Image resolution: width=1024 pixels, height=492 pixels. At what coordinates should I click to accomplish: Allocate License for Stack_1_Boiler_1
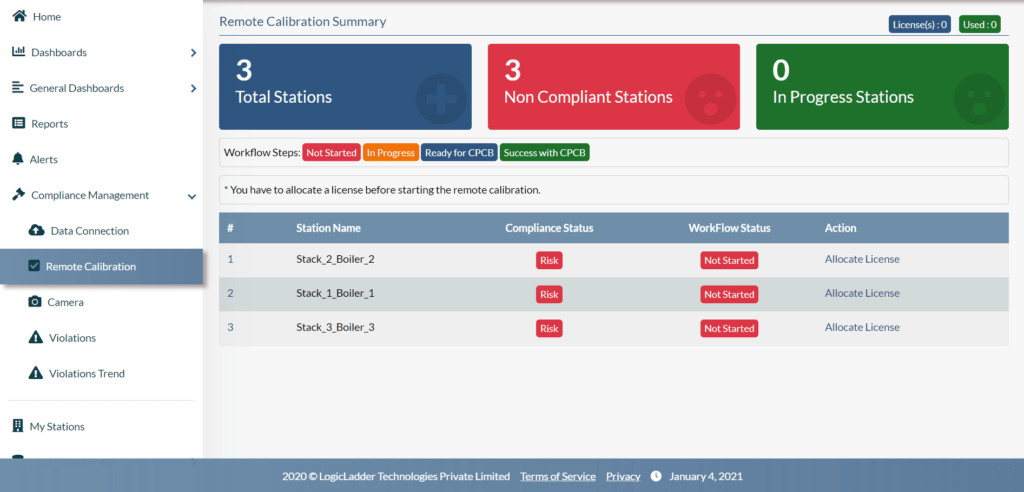[862, 293]
